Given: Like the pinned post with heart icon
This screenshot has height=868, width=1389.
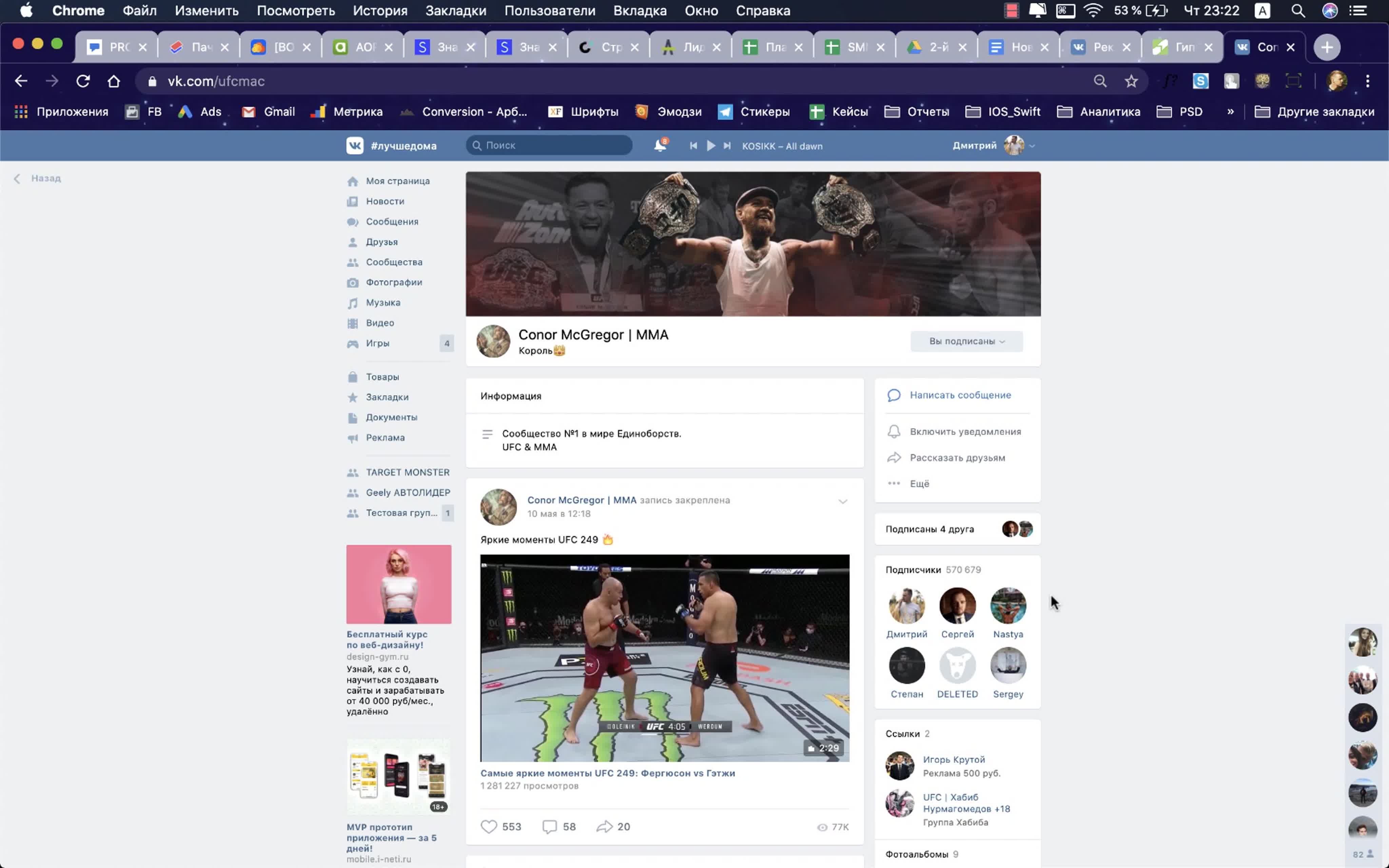Looking at the screenshot, I should 488,827.
